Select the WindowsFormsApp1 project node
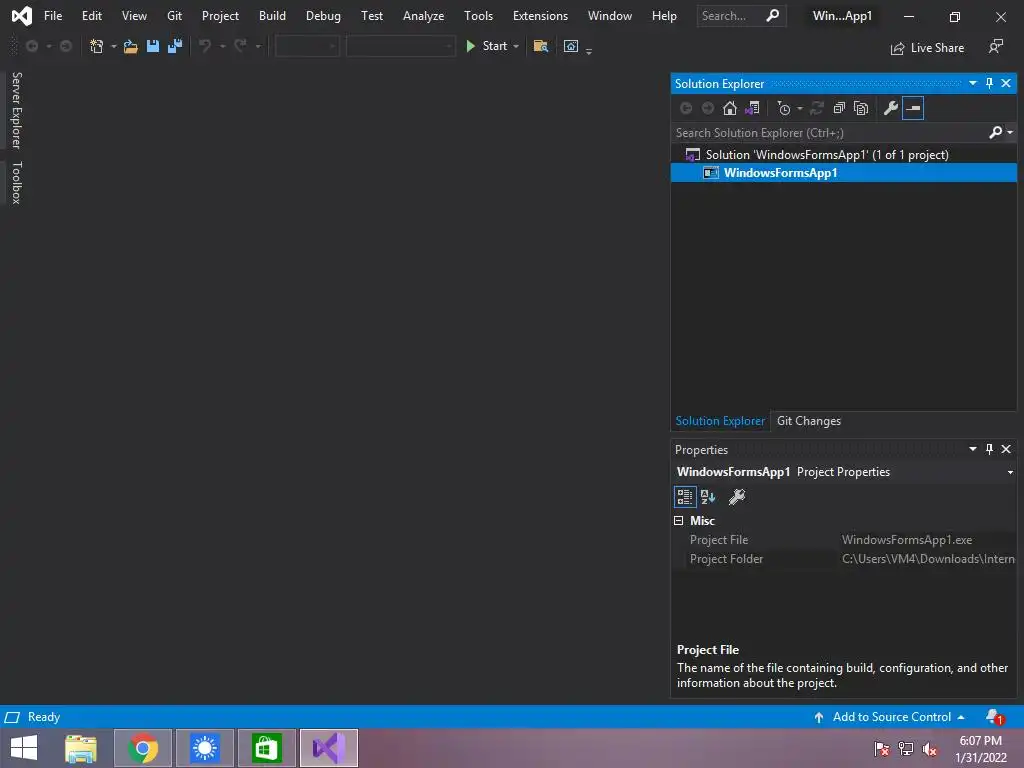The width and height of the screenshot is (1024, 768). (844, 173)
